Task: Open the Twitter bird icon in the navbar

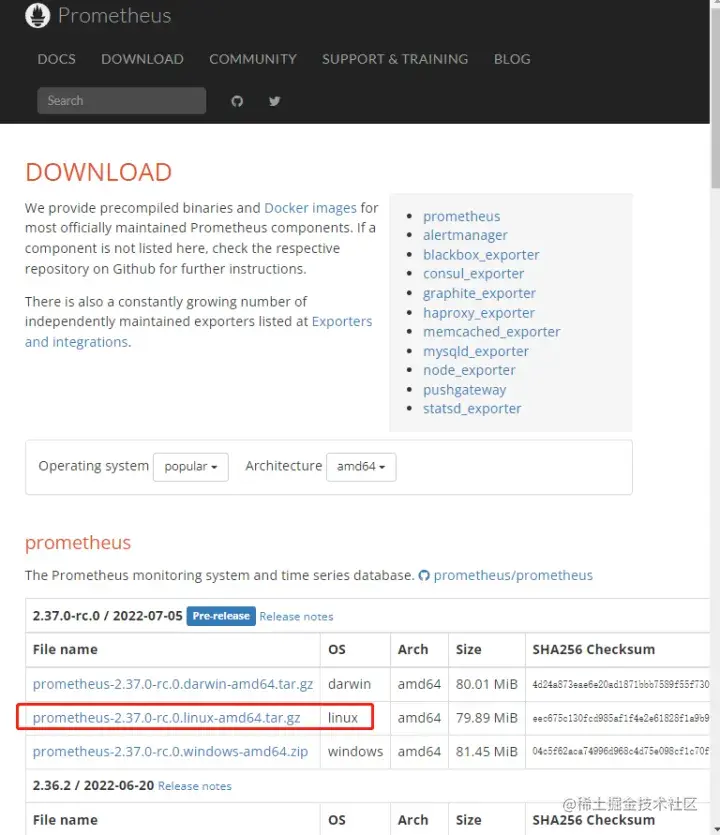Action: [x=274, y=101]
